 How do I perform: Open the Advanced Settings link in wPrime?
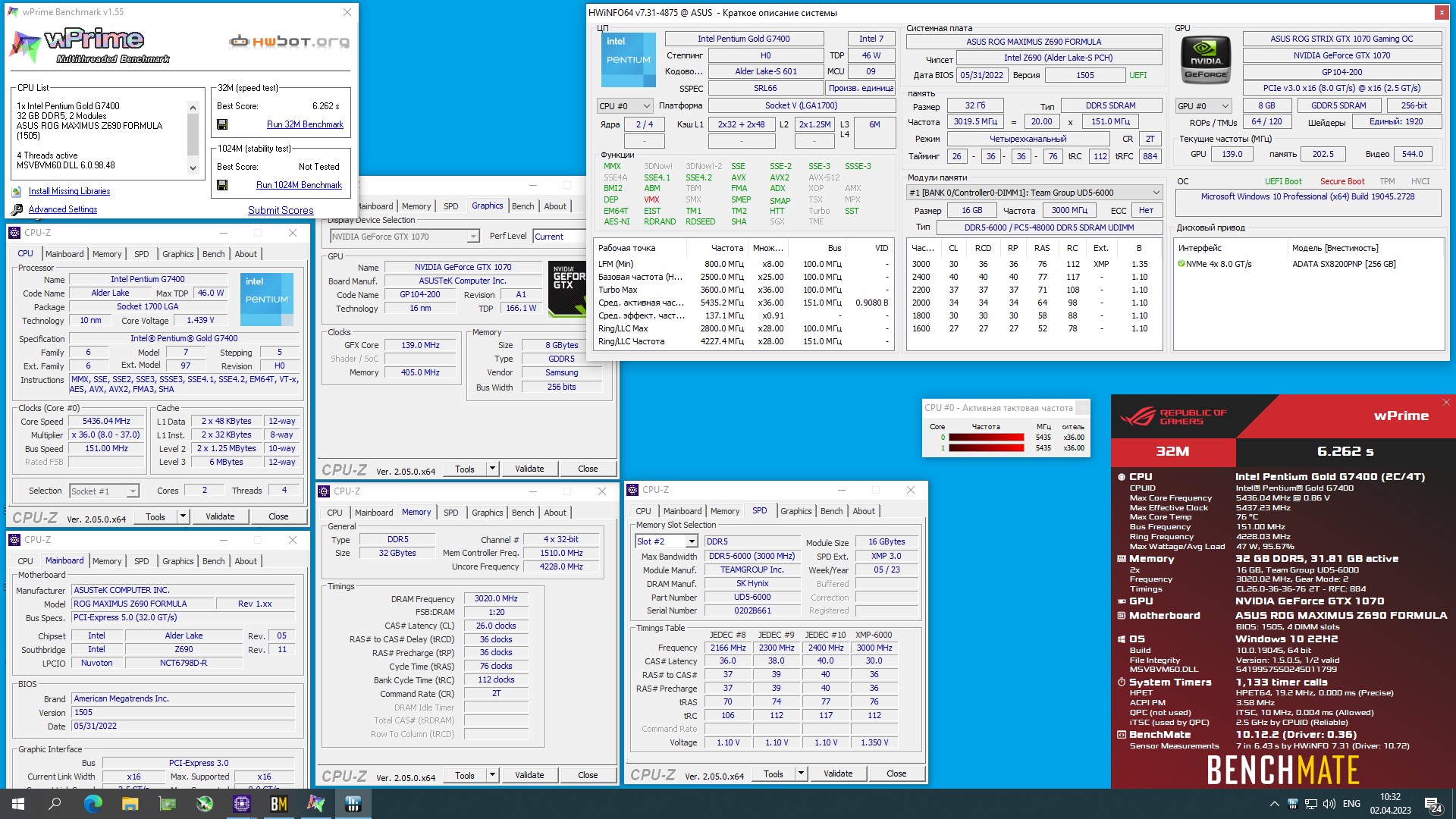point(63,209)
